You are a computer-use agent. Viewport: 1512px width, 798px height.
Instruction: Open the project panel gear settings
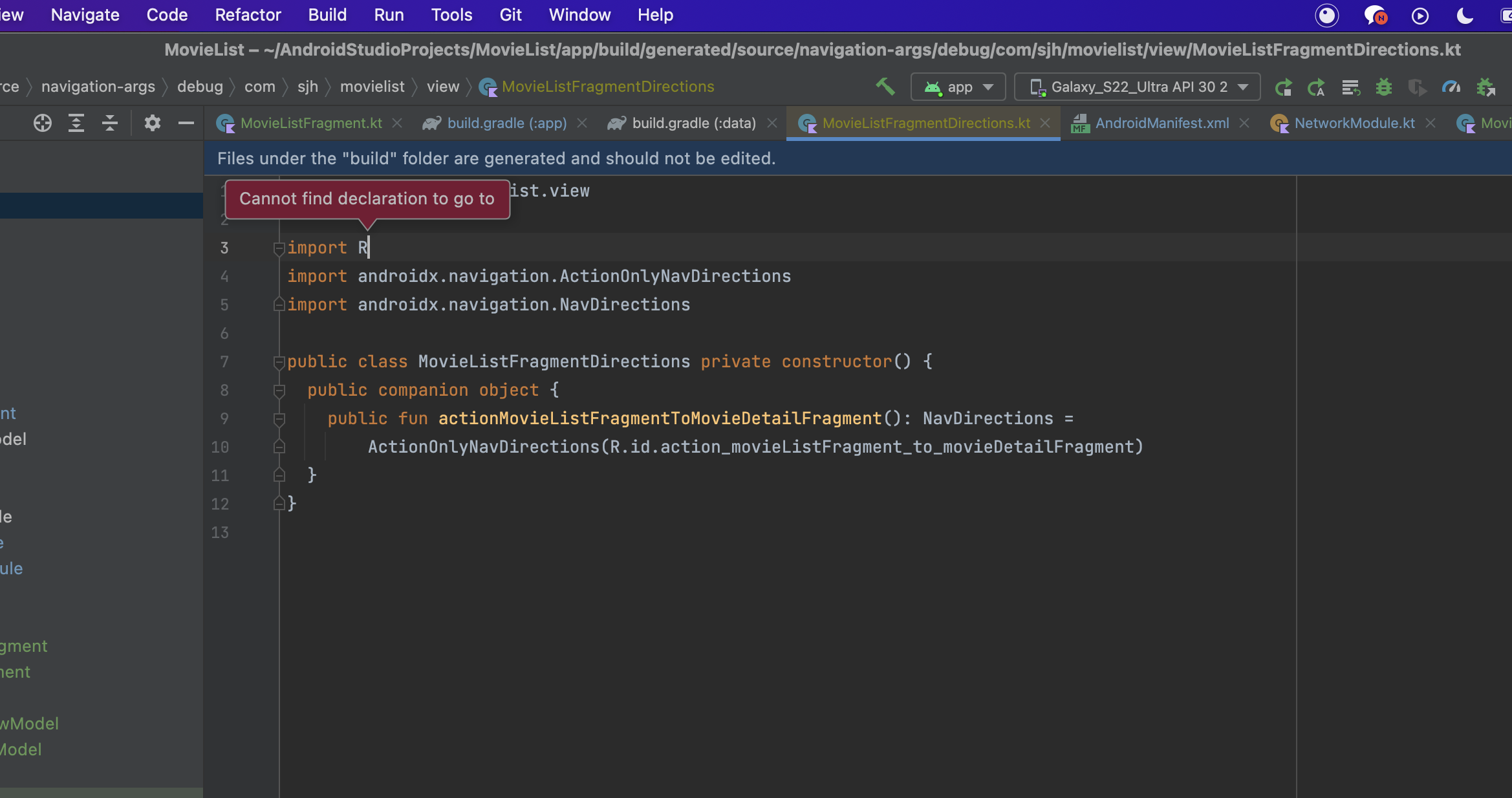(152, 123)
